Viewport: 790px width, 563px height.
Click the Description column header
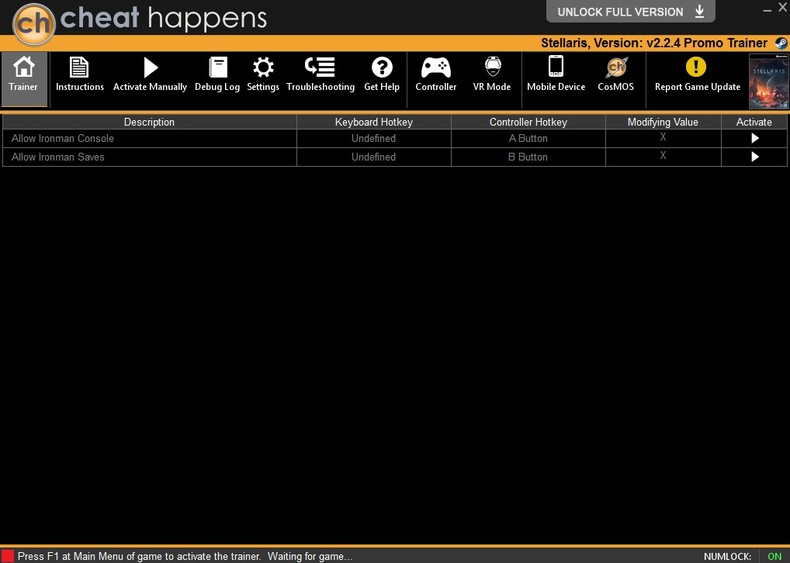[x=149, y=122]
